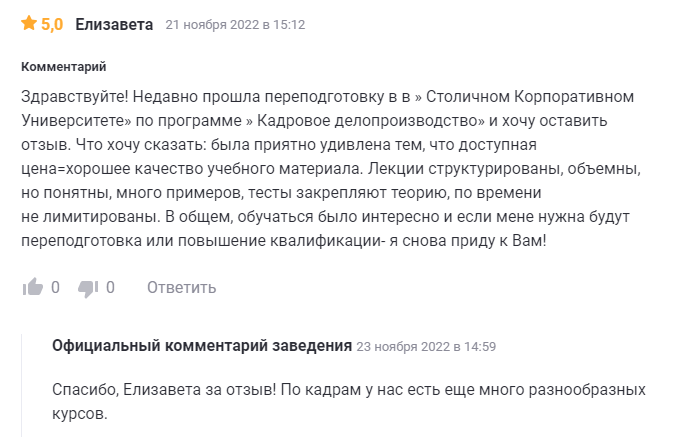Viewport: 700px width, 437px height.
Task: Click the Ответить reply link
Action: click(181, 287)
